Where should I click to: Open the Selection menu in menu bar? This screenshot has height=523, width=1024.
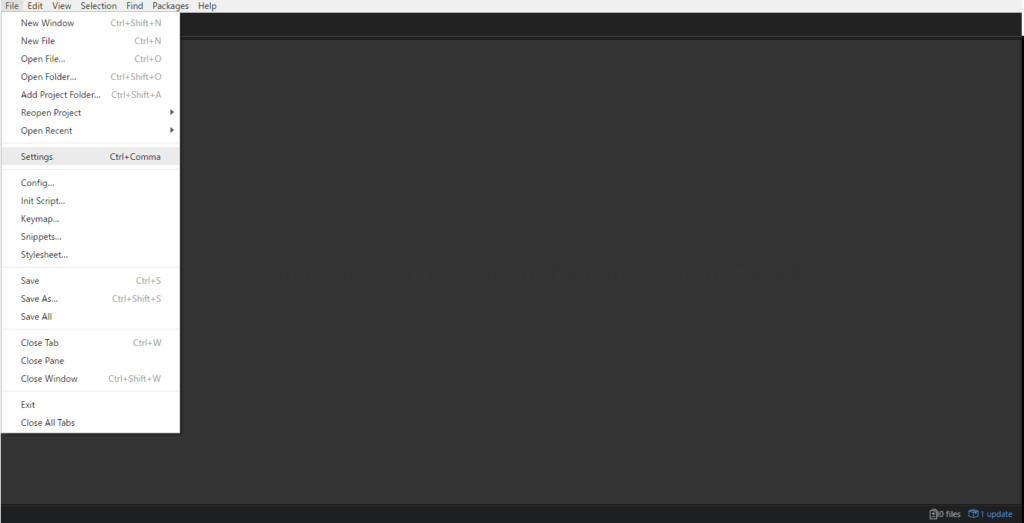coord(99,6)
